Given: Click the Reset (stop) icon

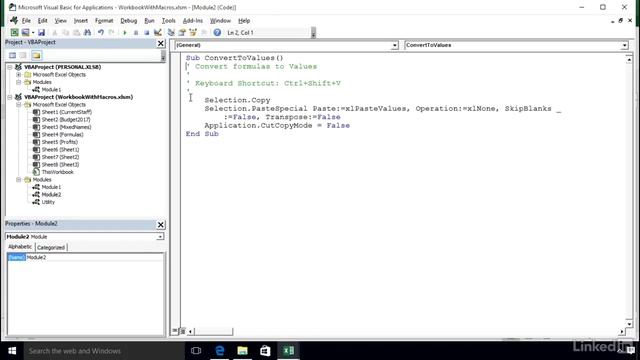Looking at the screenshot, I should pyautogui.click(x=147, y=32).
